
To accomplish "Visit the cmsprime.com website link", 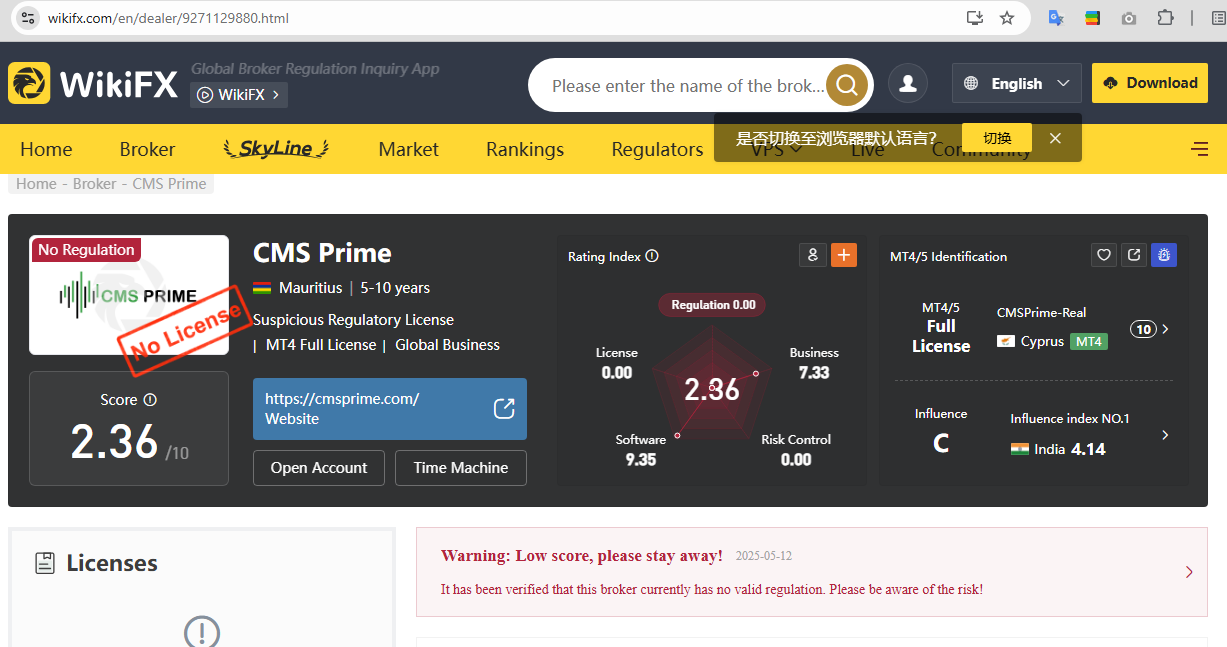I will tap(390, 408).
